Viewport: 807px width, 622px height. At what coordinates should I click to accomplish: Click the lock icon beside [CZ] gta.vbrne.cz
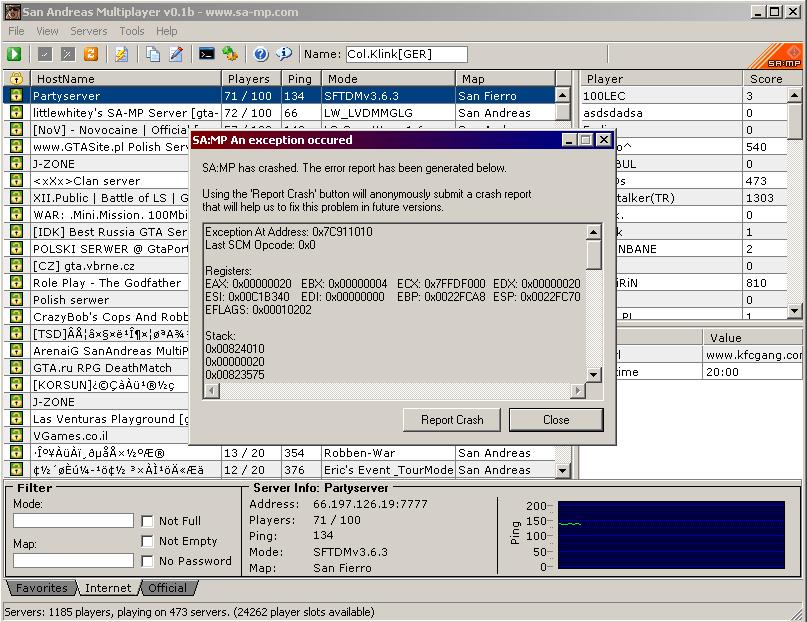point(16,265)
